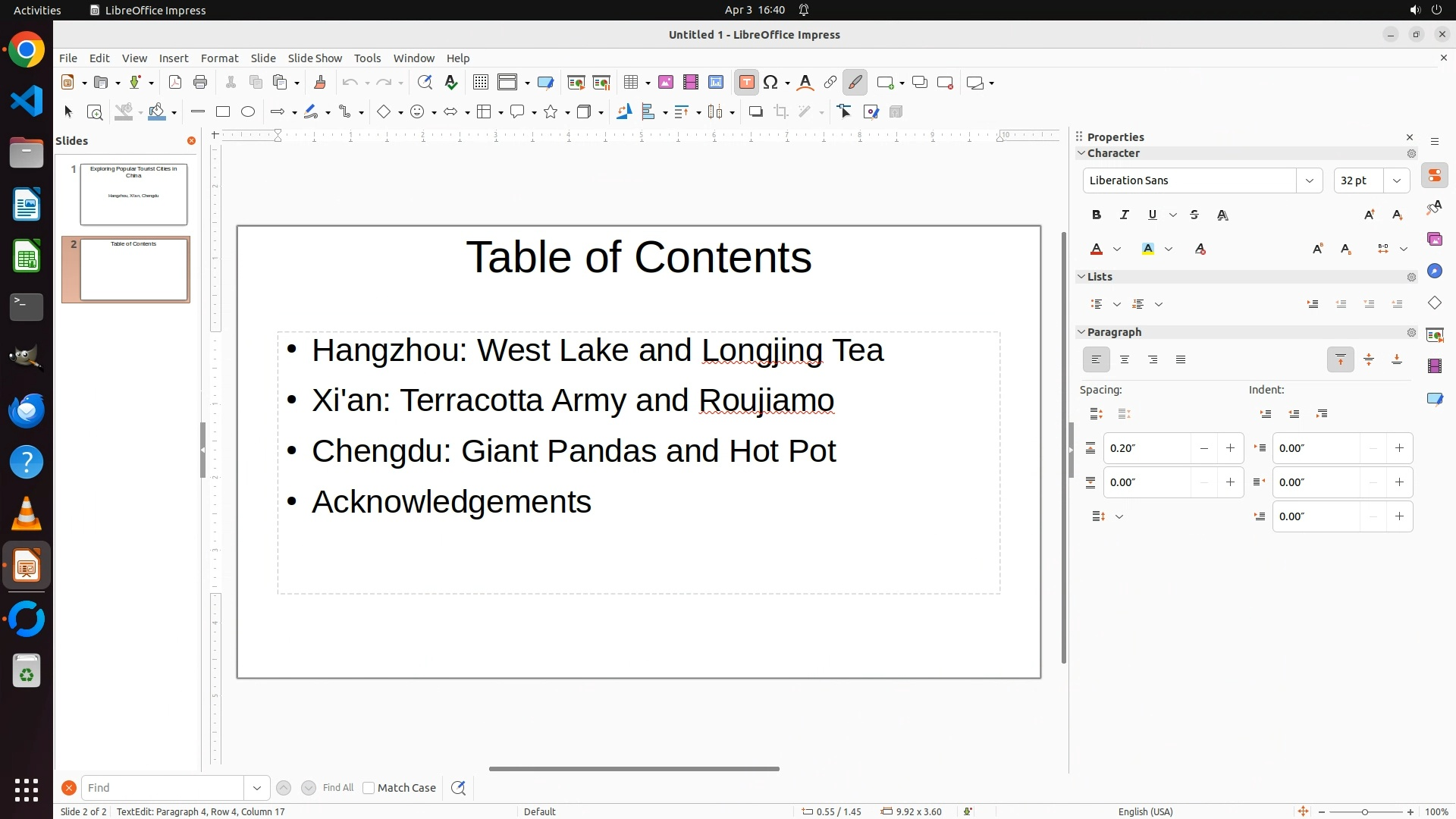Click the Print icon in the toolbar
The height and width of the screenshot is (819, 1456).
point(200,83)
